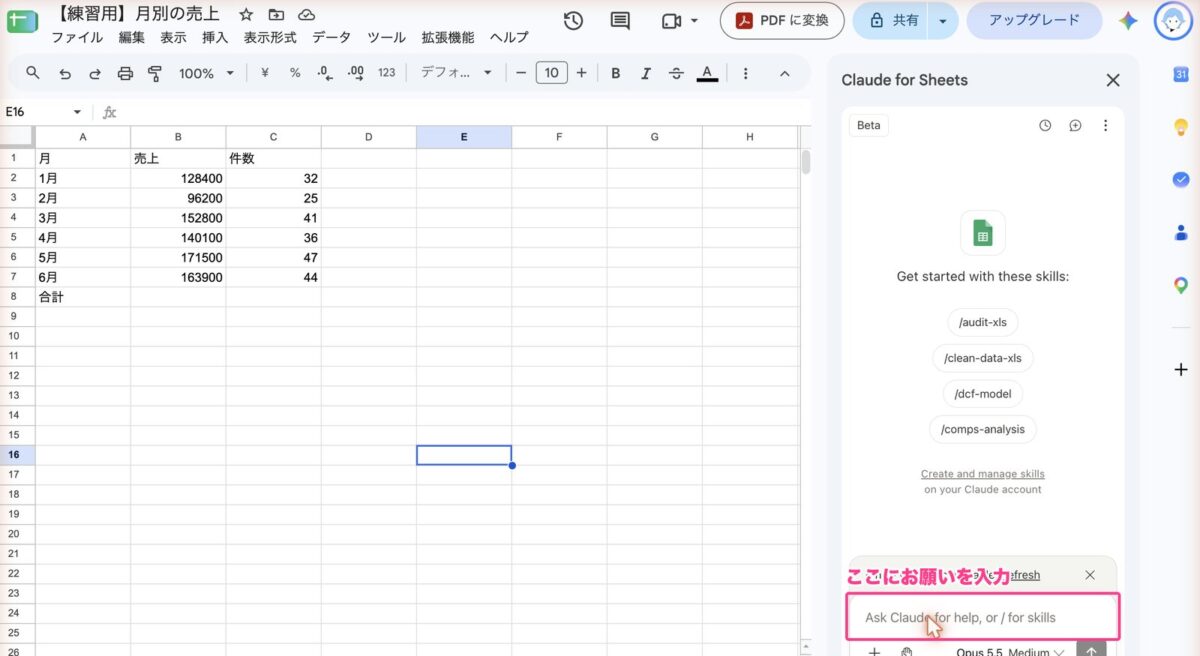Screen dimensions: 1200x656
Task: Focus the Ask Claude prompt field
Action: (983, 617)
